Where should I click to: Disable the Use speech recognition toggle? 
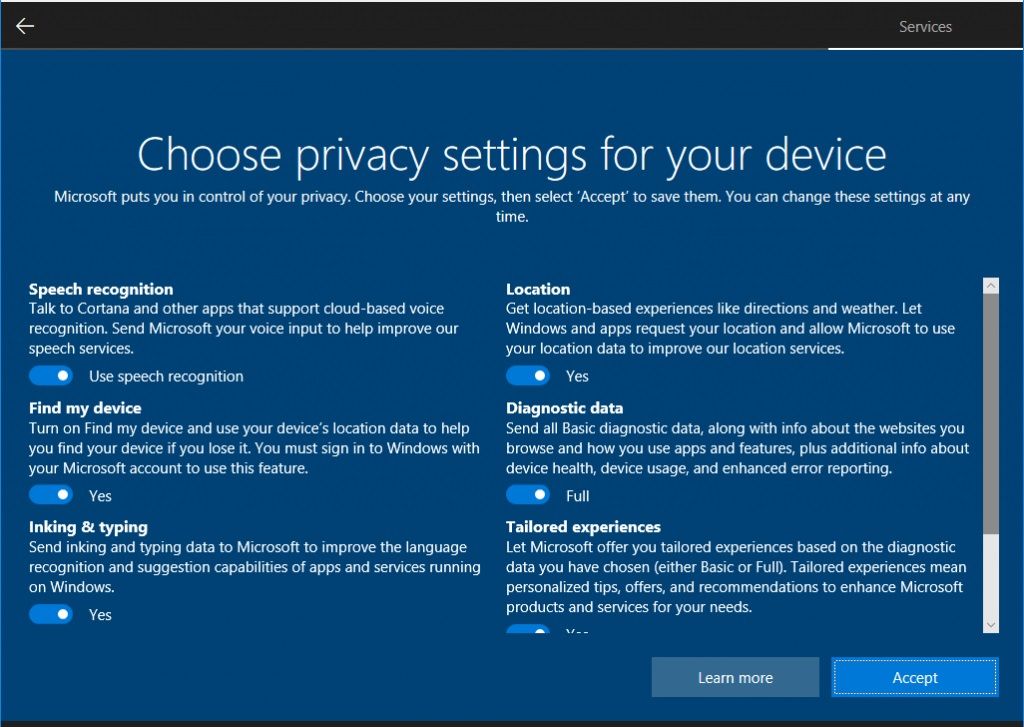tap(51, 375)
